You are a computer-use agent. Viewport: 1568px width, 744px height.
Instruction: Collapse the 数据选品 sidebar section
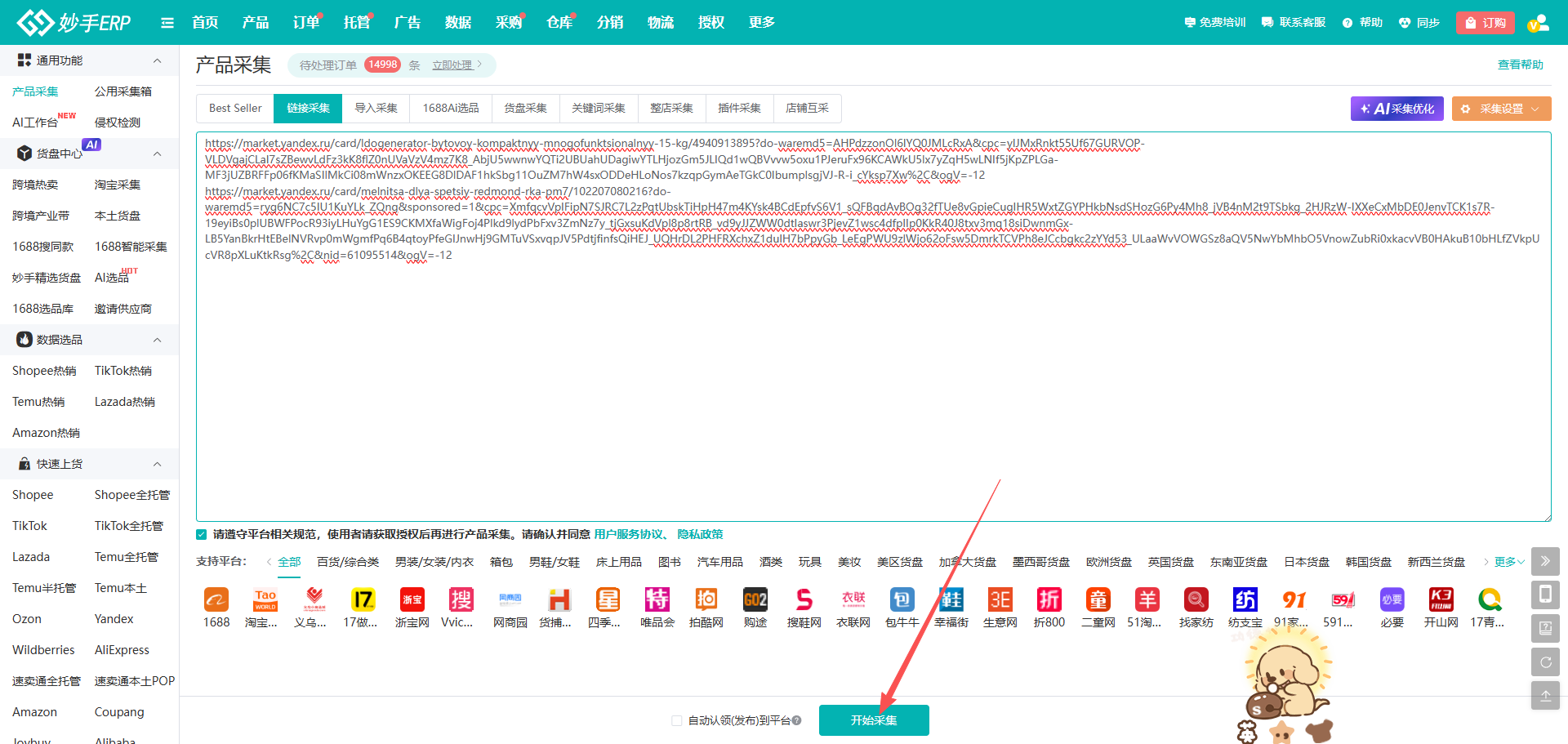(x=158, y=340)
